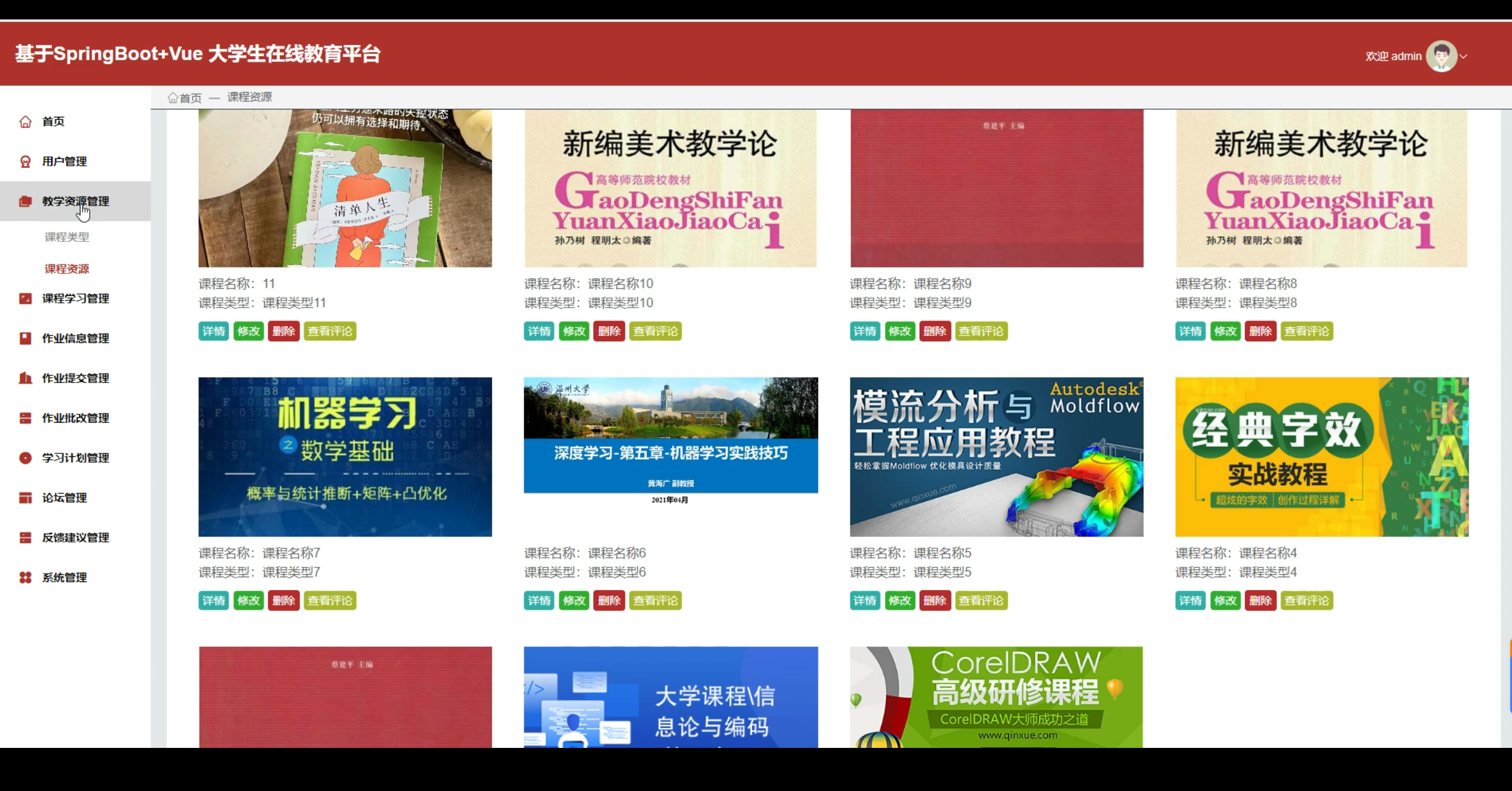This screenshot has height=791, width=1512.
Task: Expand the 反馈建议管理 menu
Action: pos(75,538)
